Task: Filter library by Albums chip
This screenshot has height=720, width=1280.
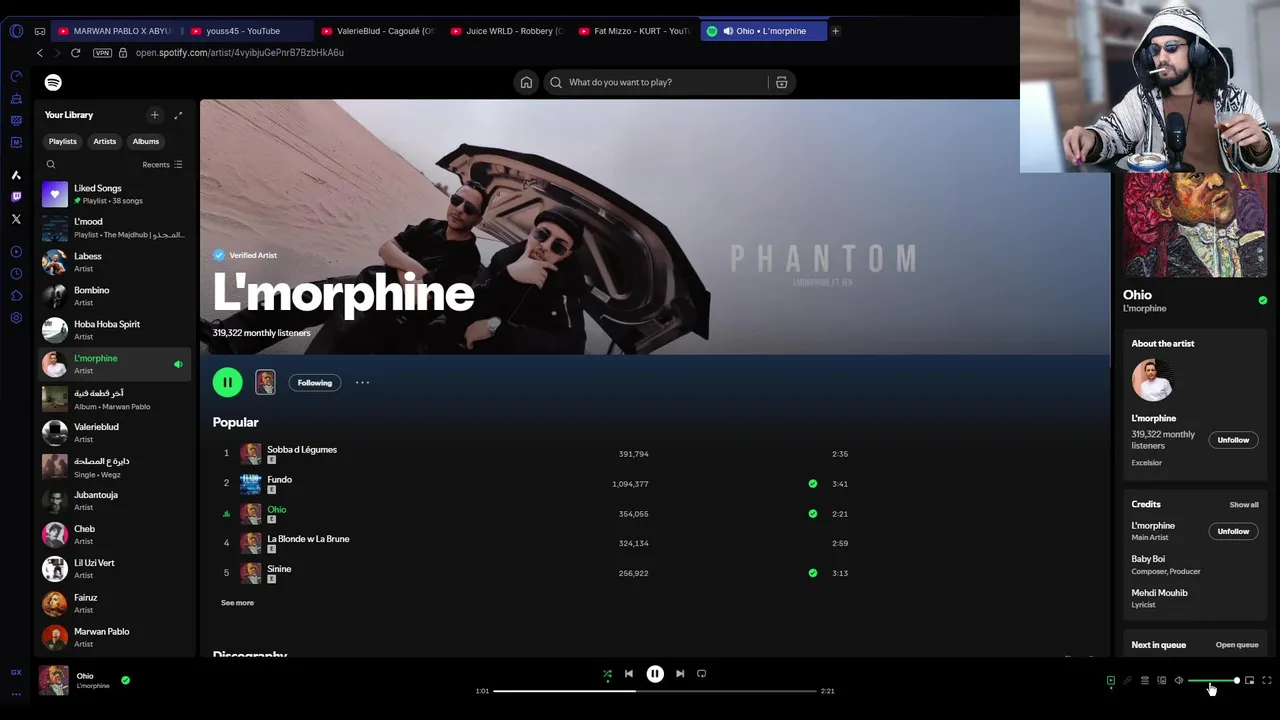Action: coord(146,141)
